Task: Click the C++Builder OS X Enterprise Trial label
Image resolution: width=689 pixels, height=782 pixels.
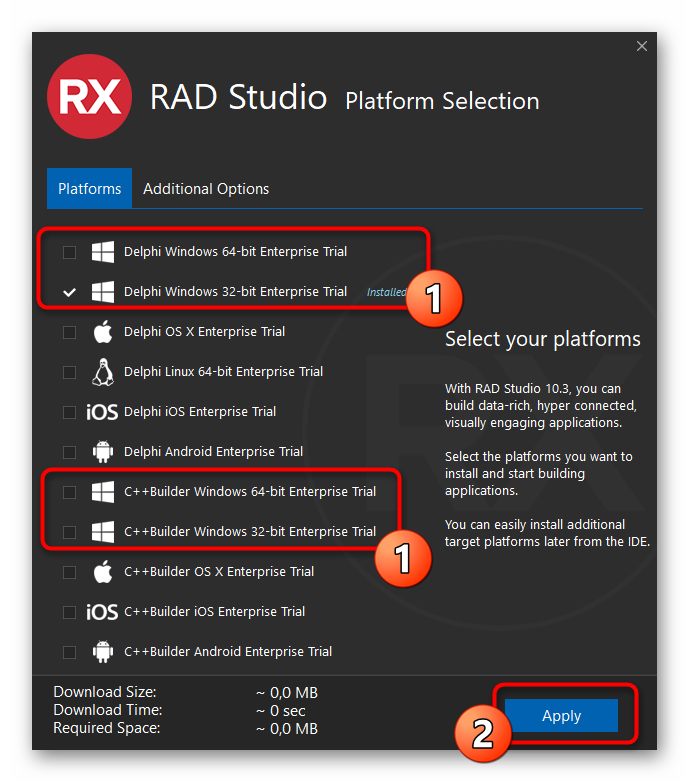Action: pyautogui.click(x=219, y=572)
